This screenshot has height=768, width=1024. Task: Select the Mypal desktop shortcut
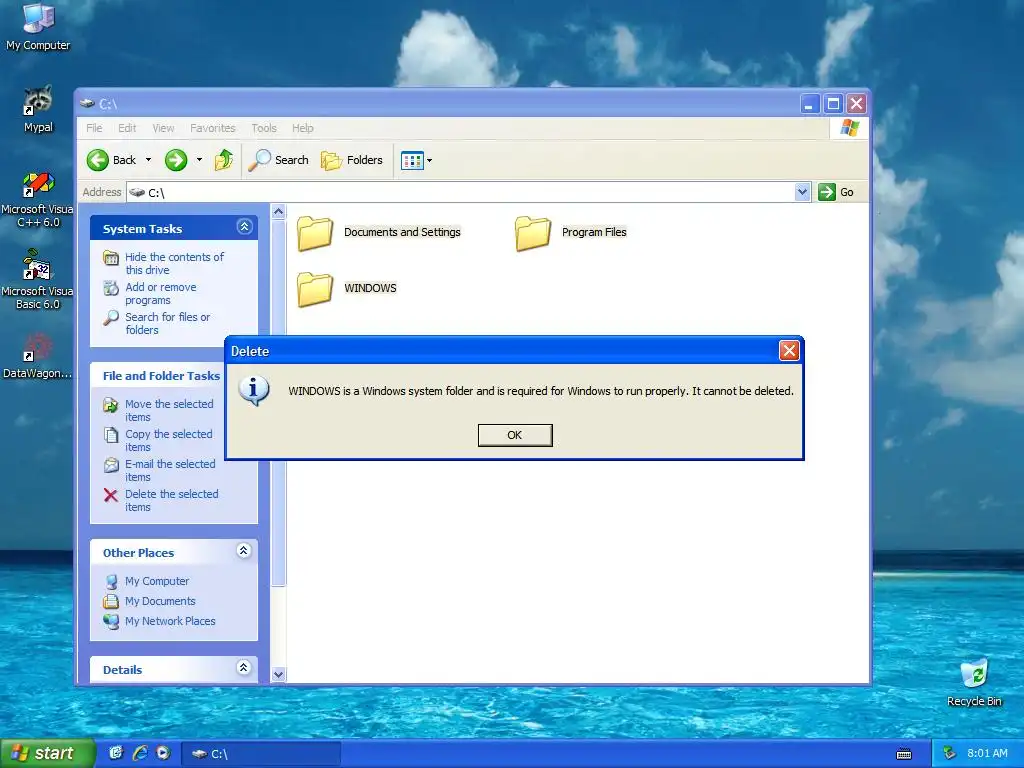pos(38,110)
